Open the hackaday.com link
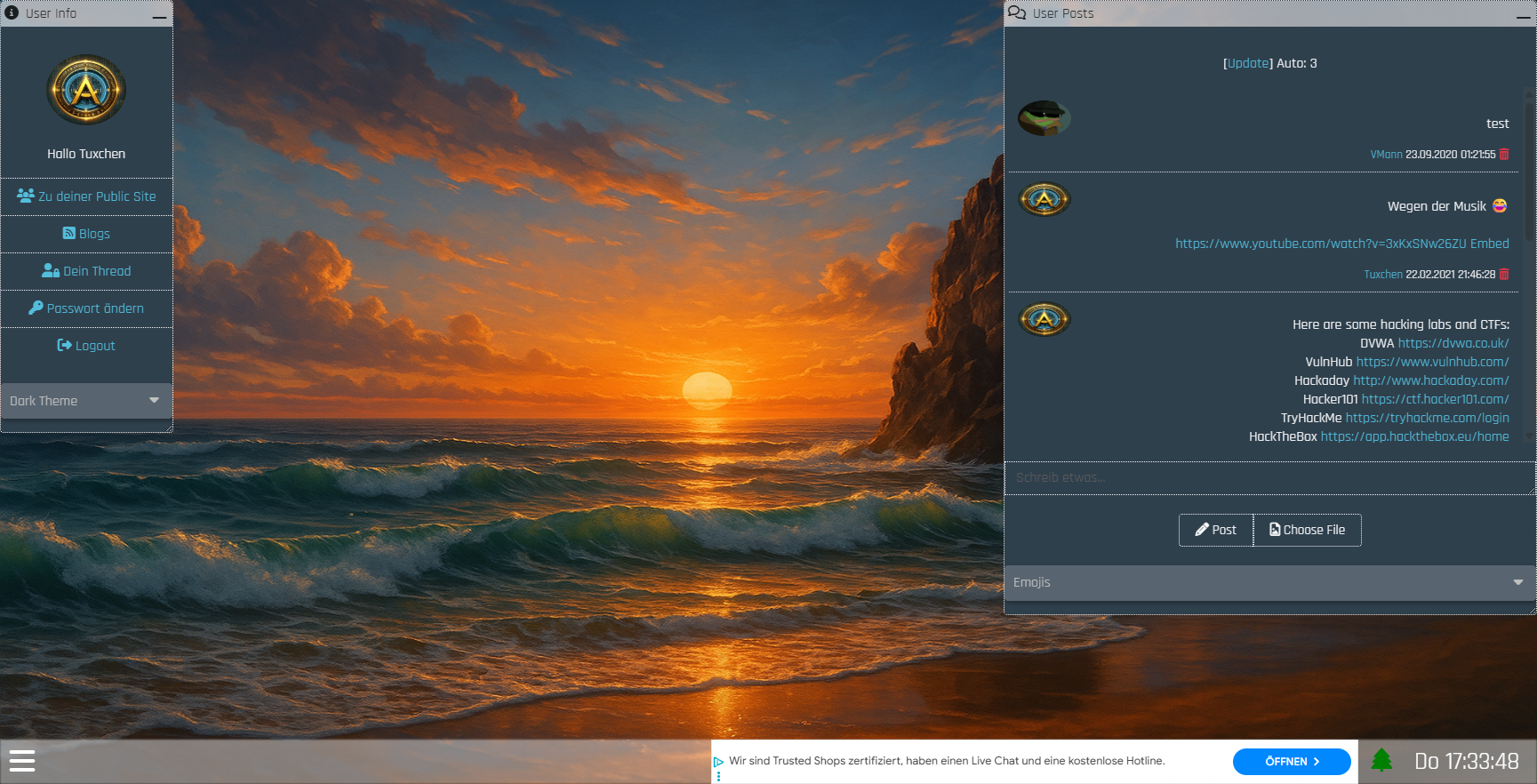This screenshot has height=784, width=1537. 1431,380
